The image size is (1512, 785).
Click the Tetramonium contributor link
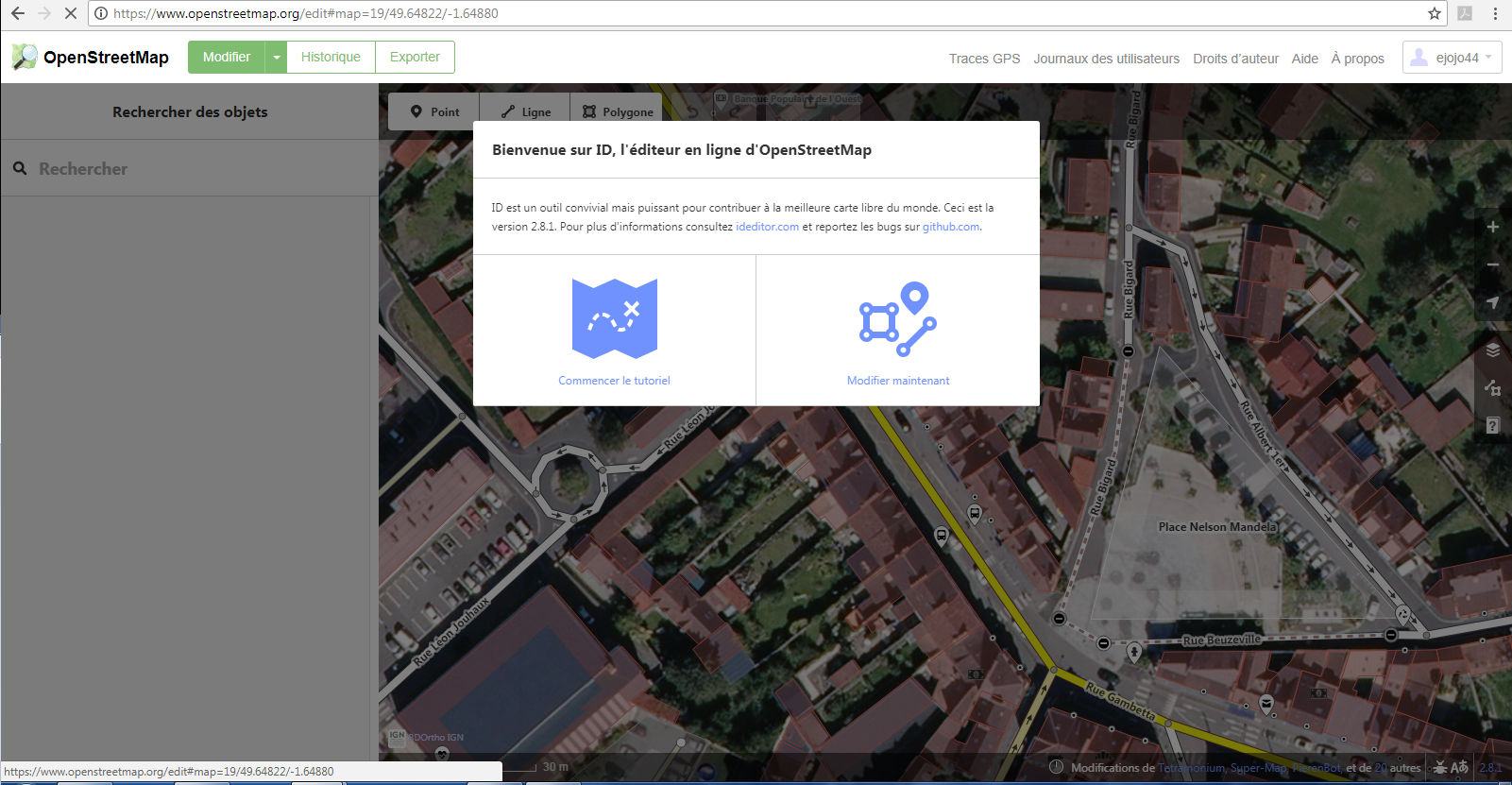pos(1191,768)
